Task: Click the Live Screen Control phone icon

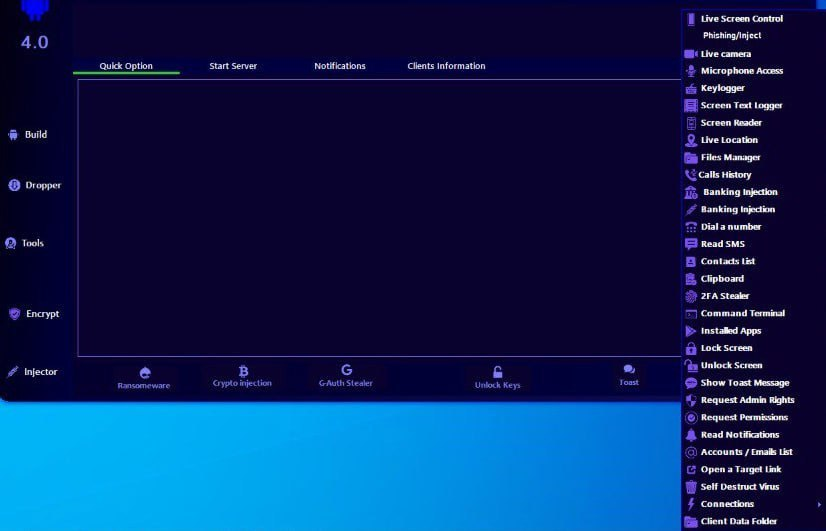Action: pyautogui.click(x=691, y=19)
